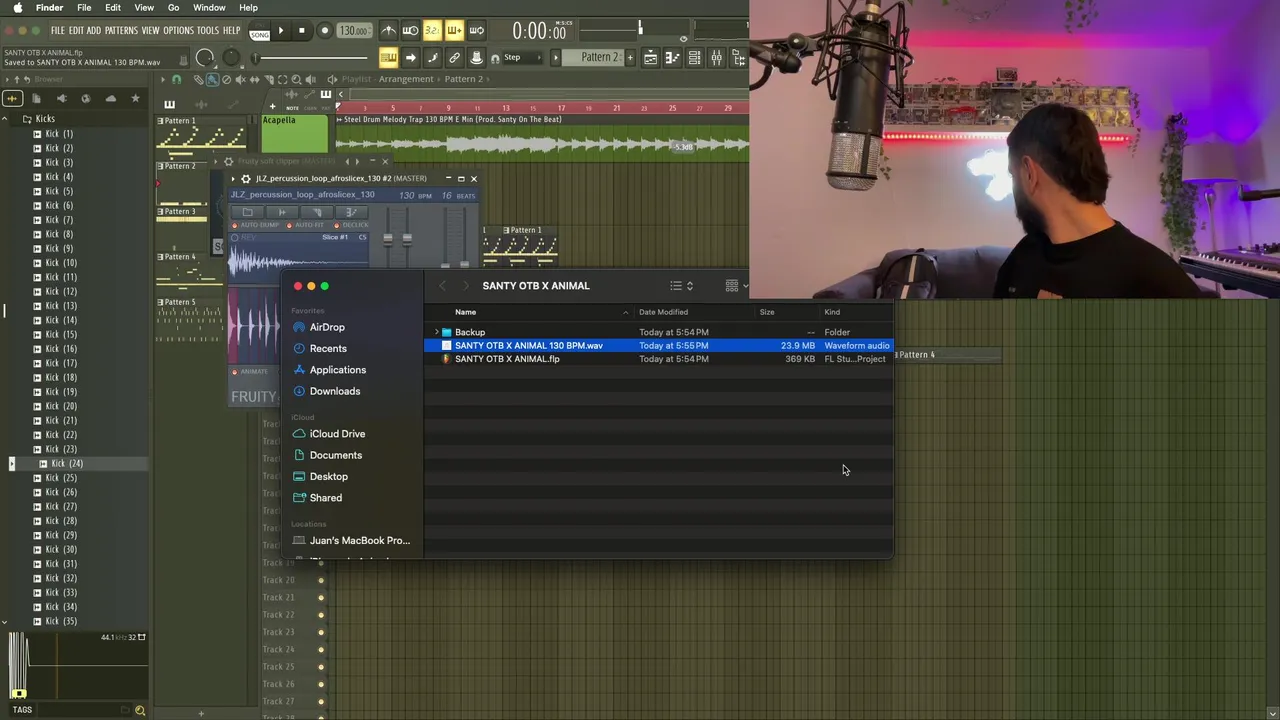Viewport: 1280px width, 720px height.
Task: Expand the Backup folder disclosure arrow
Action: point(437,332)
